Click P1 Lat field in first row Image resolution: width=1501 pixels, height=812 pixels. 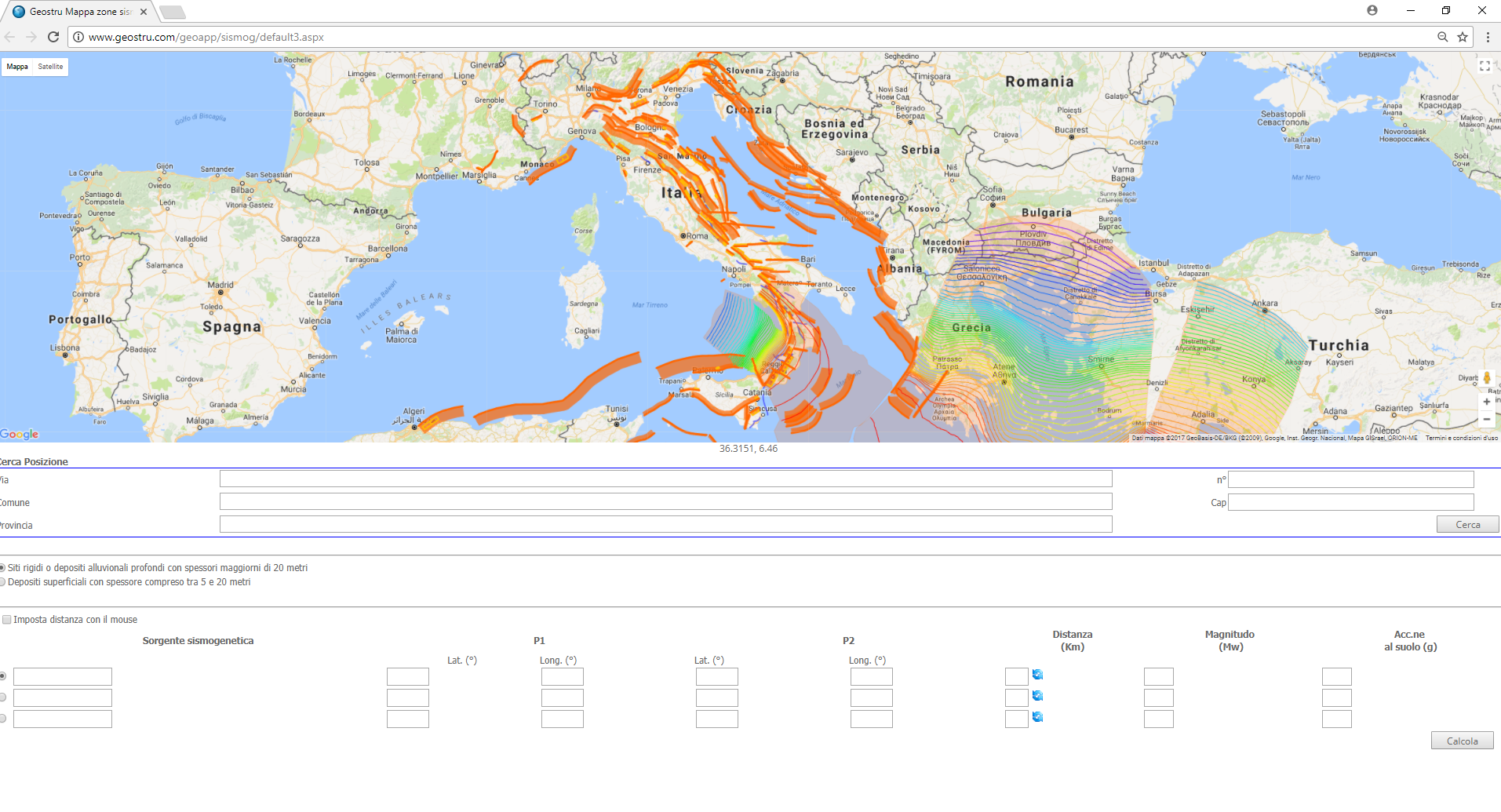[x=408, y=676]
